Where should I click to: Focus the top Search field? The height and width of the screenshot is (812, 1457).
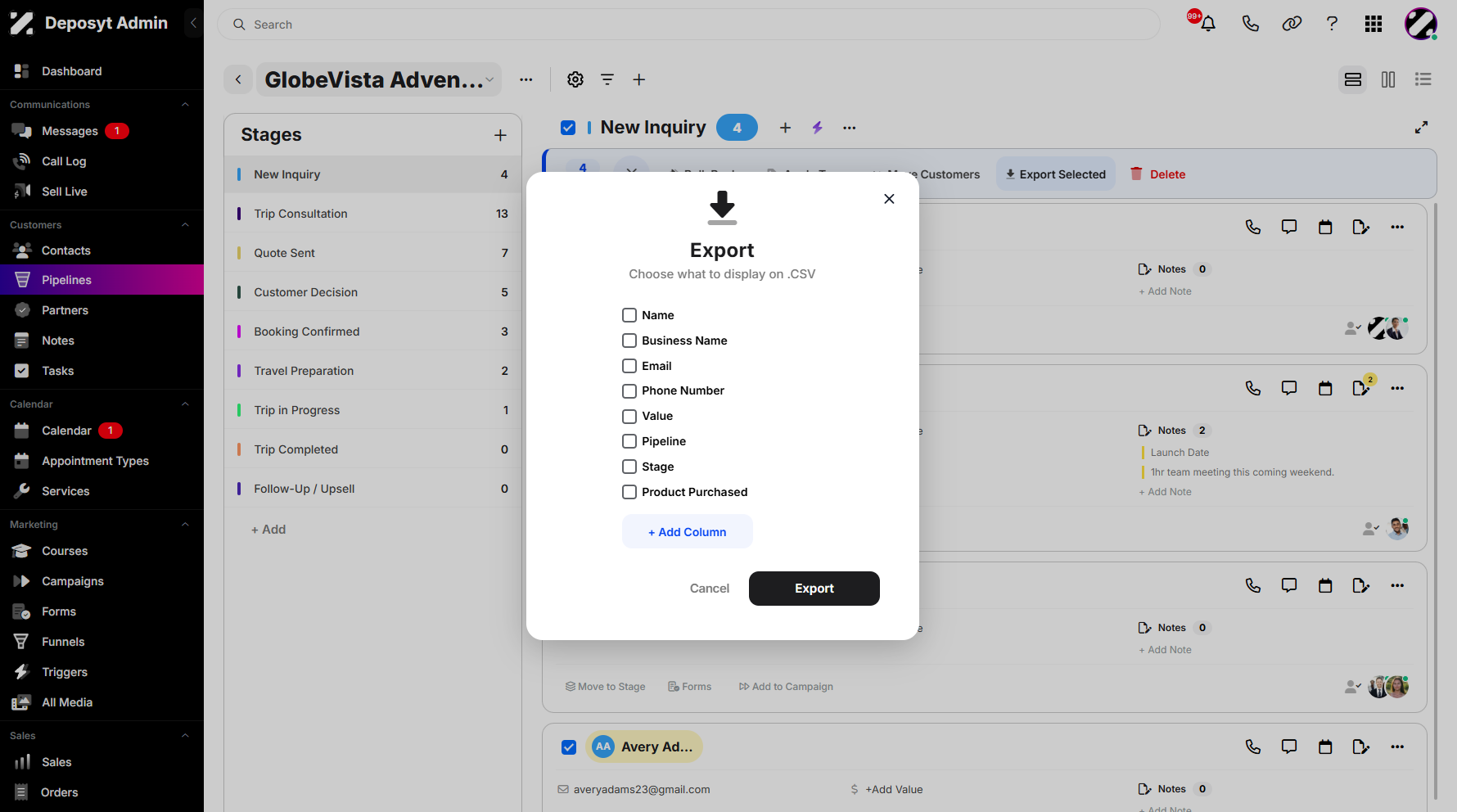(x=688, y=25)
